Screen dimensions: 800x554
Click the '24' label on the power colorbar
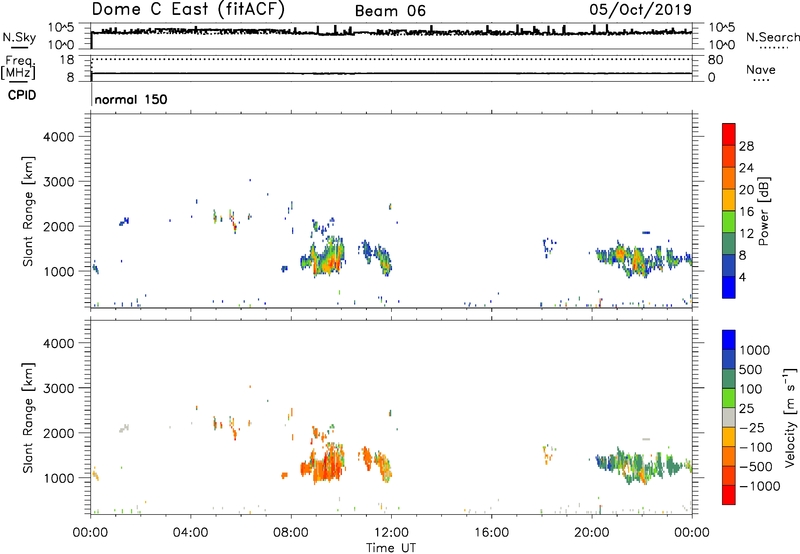click(x=746, y=168)
